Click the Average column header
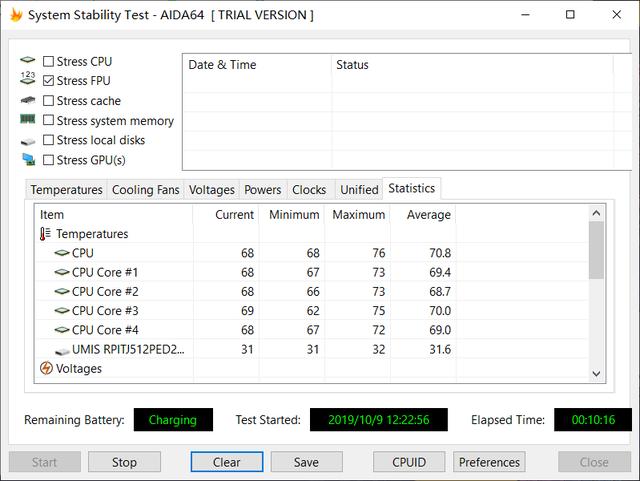Screen dimensions: 640x481 [423, 215]
